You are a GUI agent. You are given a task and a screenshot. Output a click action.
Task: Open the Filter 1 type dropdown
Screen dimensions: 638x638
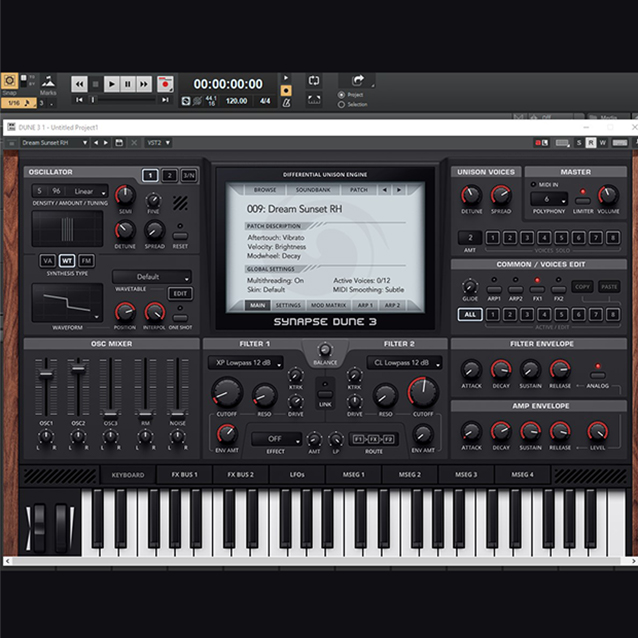[x=247, y=363]
